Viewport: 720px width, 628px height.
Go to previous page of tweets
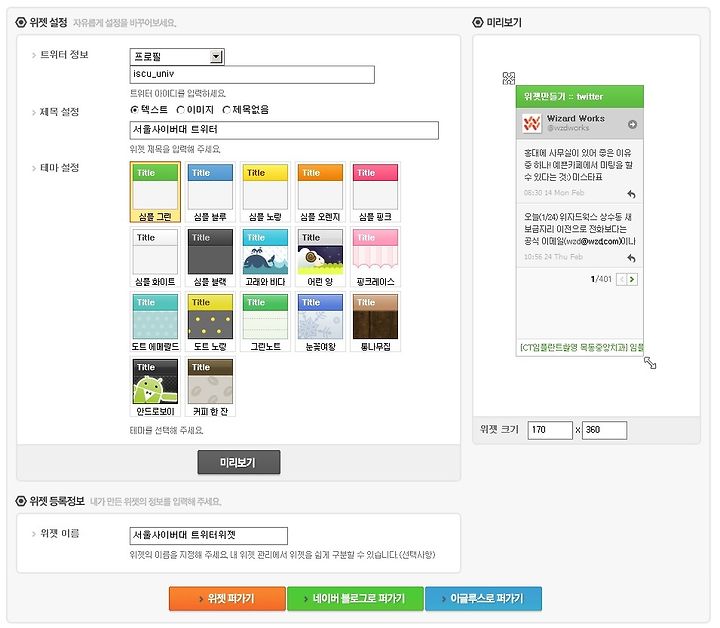[x=622, y=279]
